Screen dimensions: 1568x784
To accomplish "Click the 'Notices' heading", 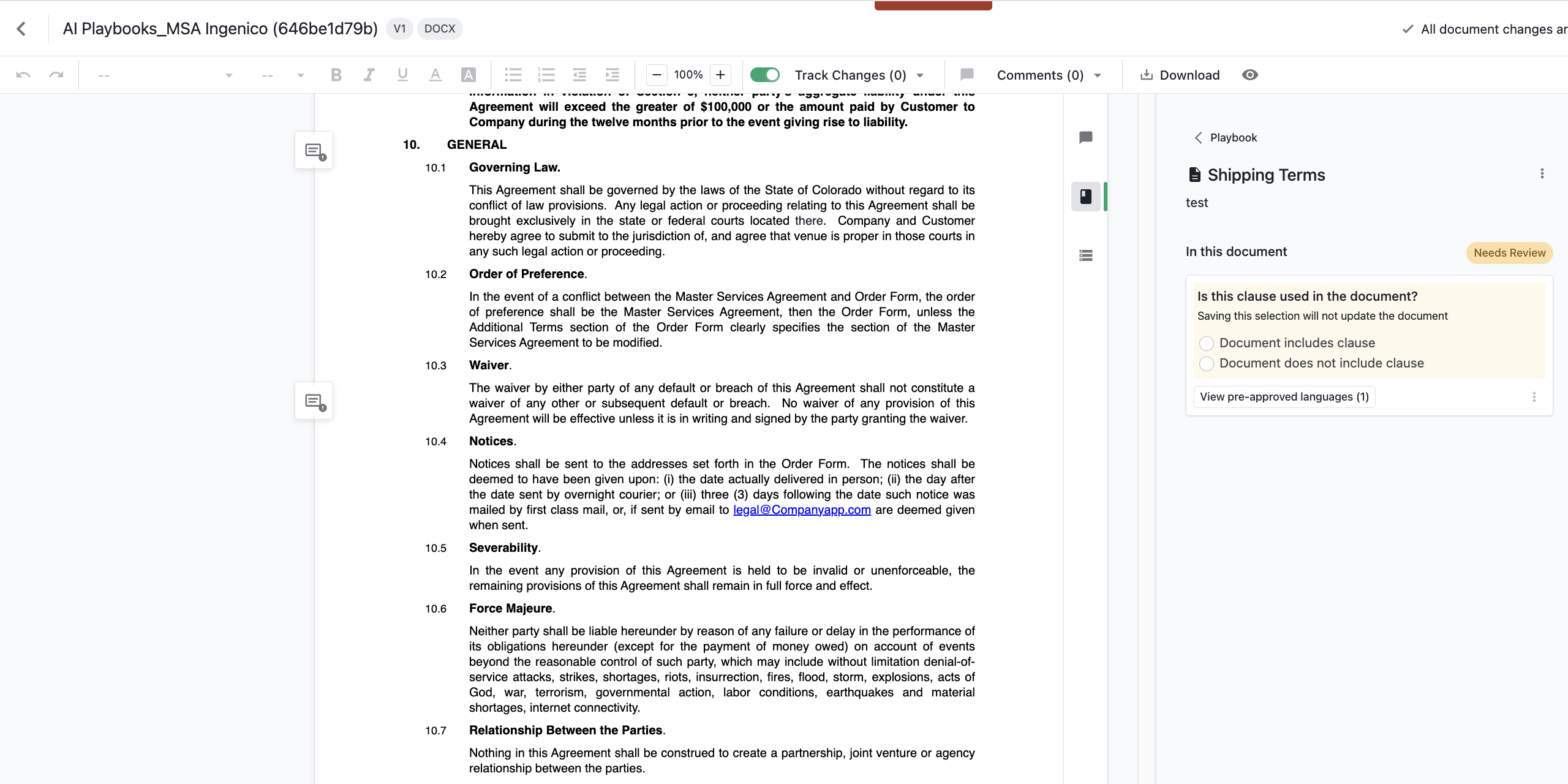I will 491,441.
